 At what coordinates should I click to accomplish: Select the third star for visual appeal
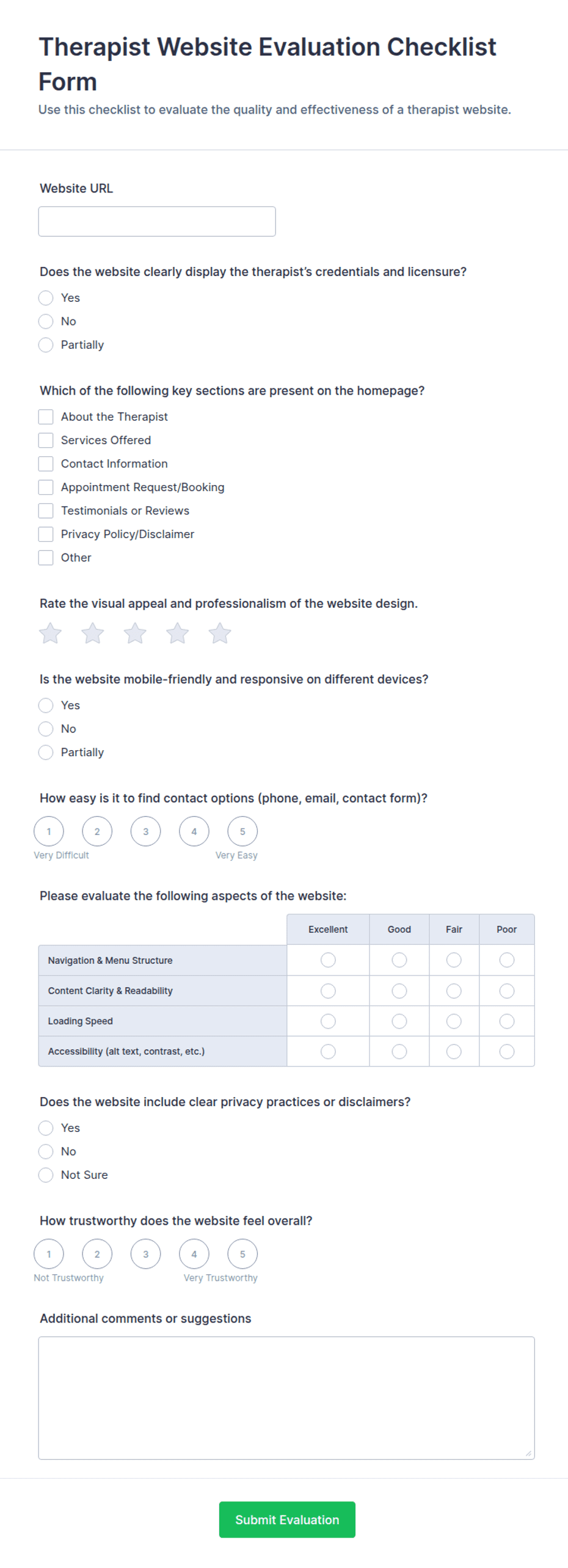135,633
